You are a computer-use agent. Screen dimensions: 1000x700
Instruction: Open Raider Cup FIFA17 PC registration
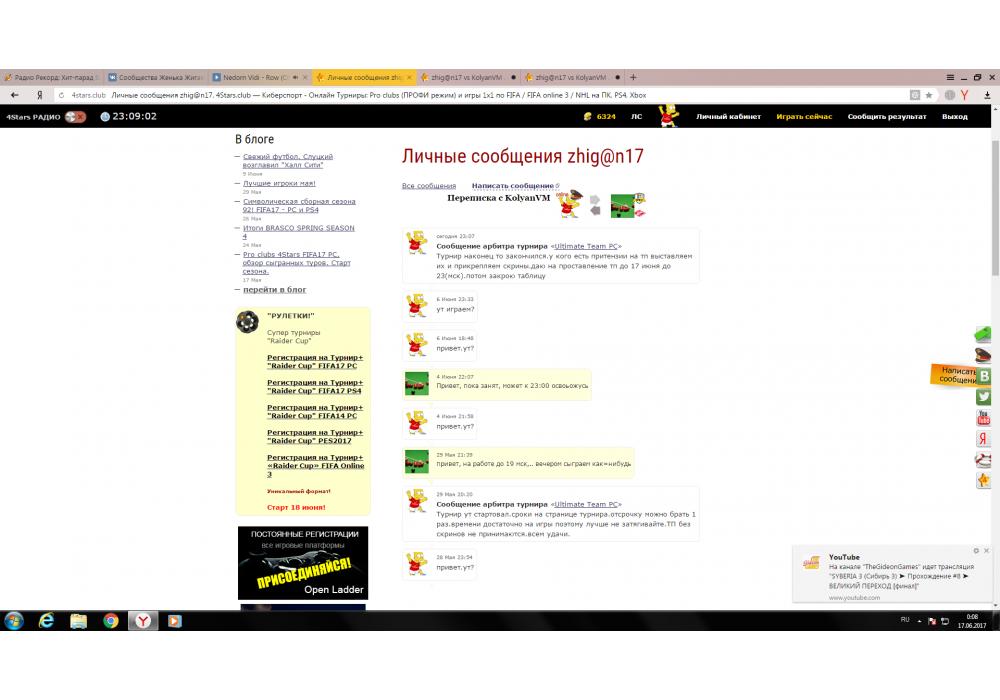tap(315, 361)
